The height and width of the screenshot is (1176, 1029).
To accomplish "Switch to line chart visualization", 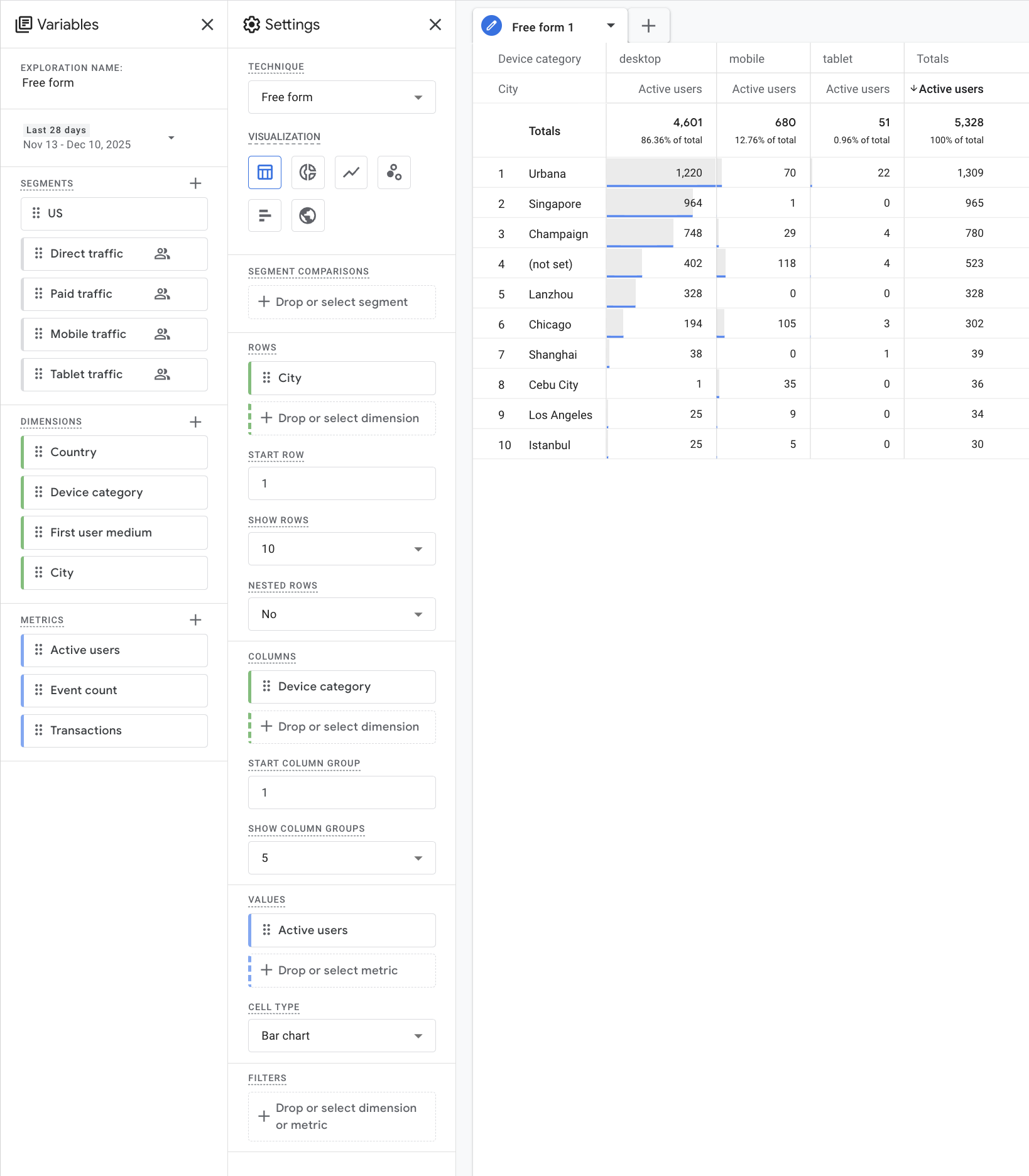I will (x=351, y=172).
